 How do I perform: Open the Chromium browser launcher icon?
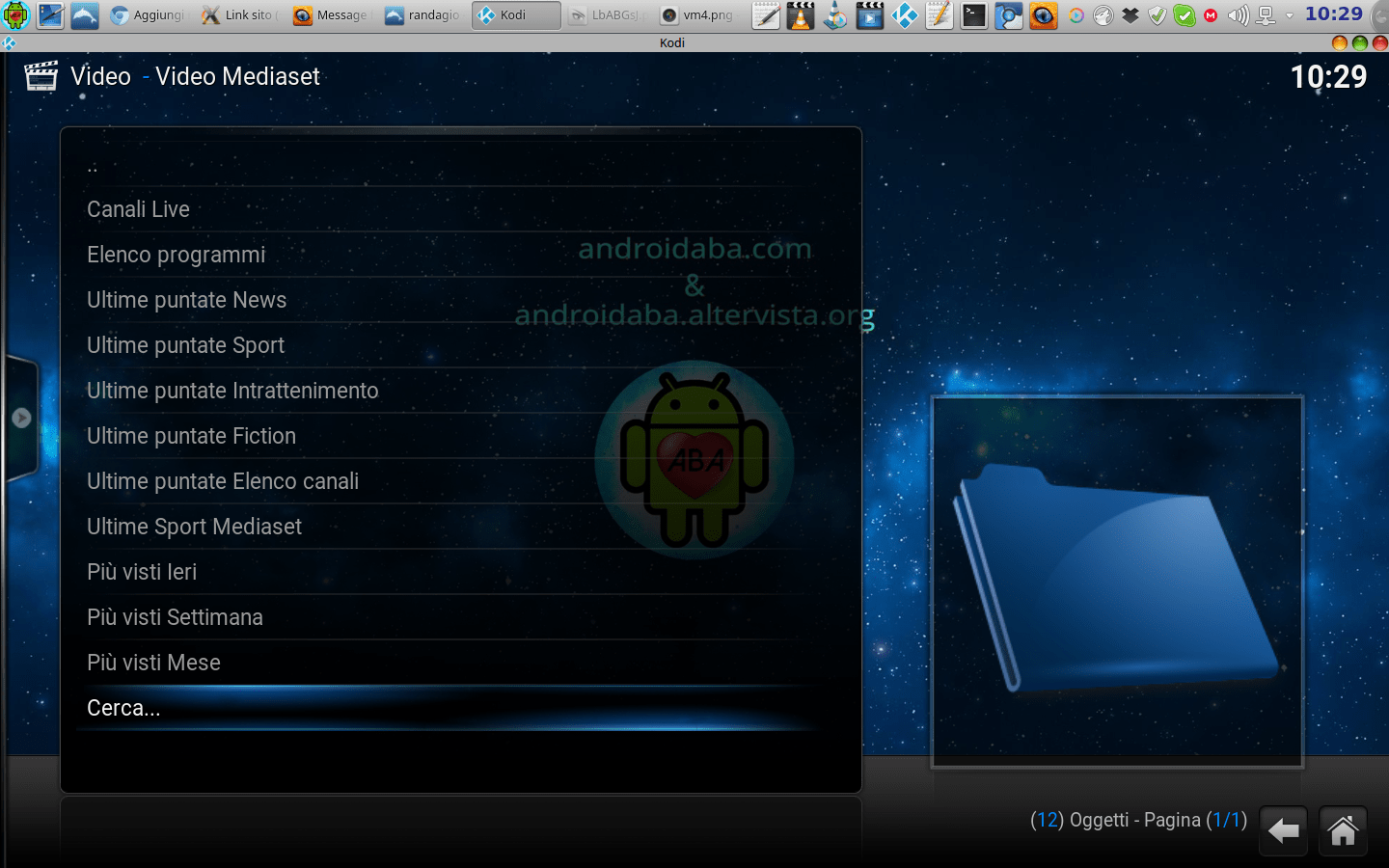(x=1009, y=15)
